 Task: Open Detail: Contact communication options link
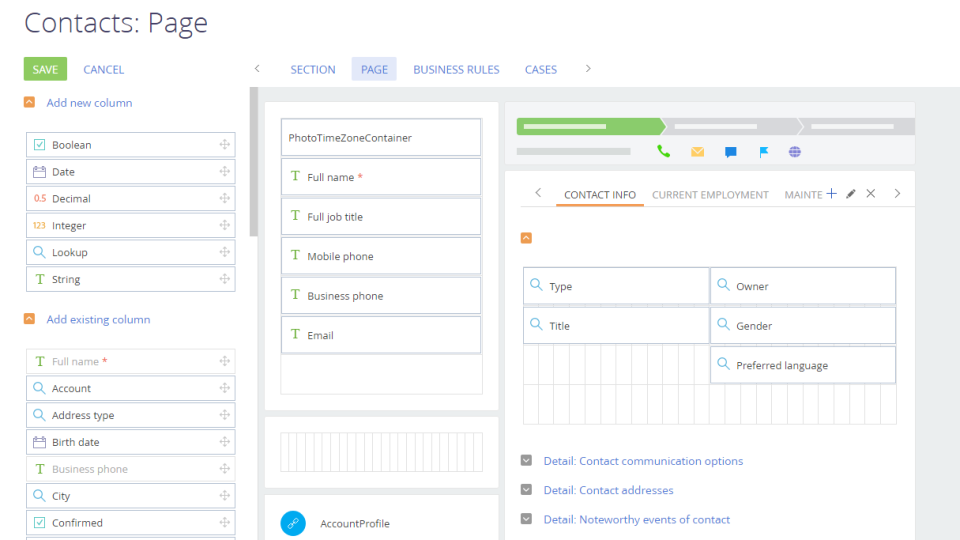[643, 461]
